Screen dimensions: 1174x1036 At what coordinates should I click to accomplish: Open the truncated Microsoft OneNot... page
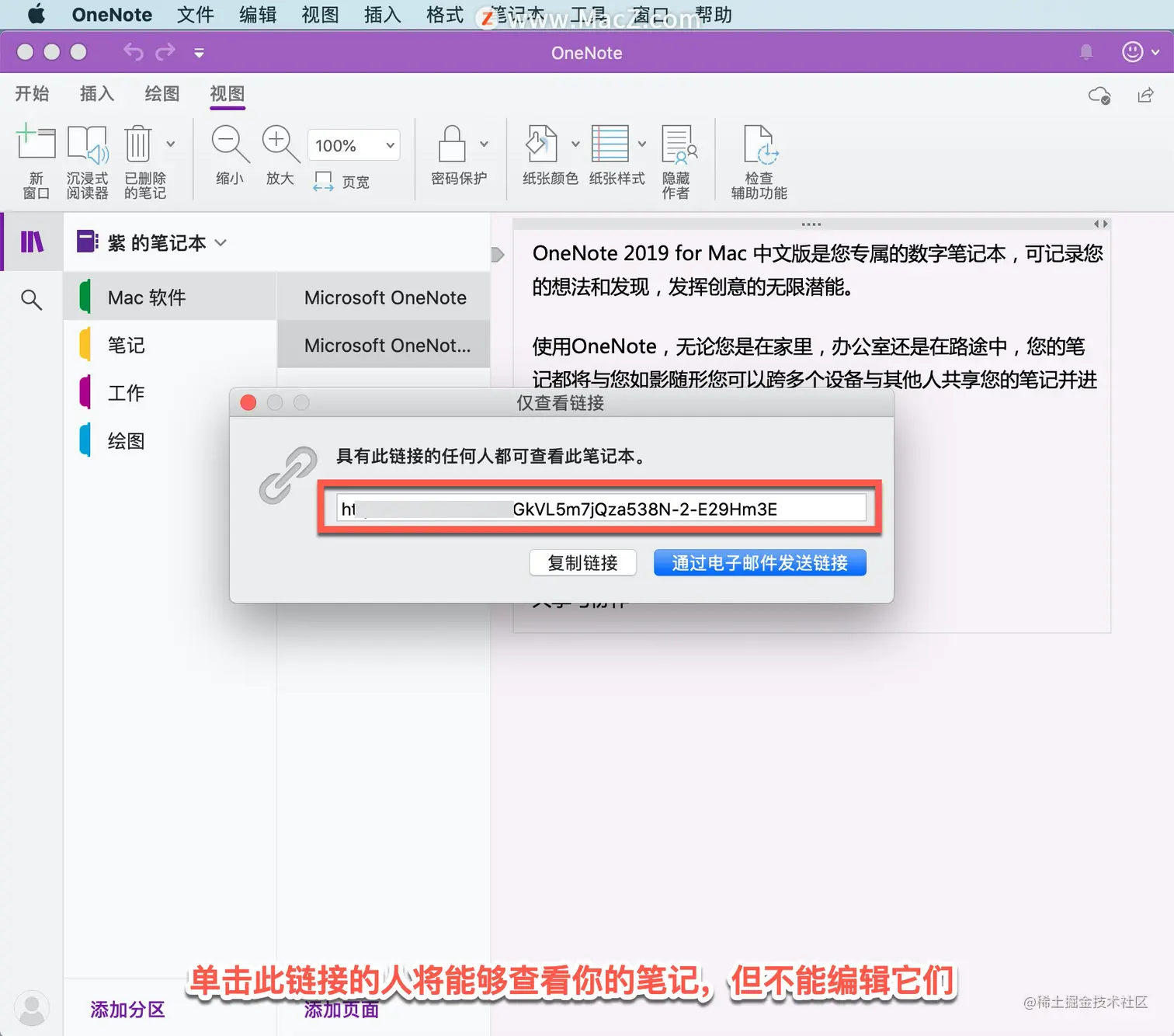(384, 345)
